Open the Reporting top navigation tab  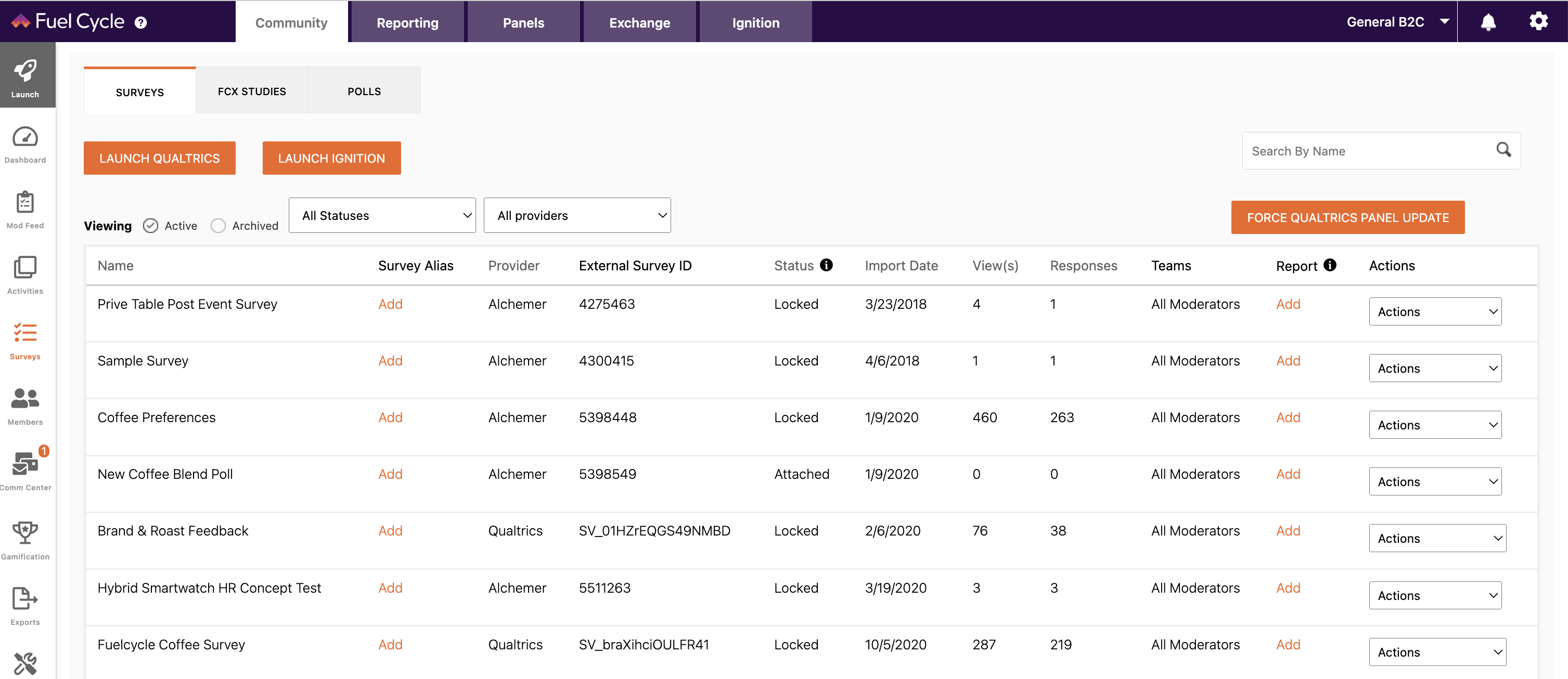click(x=407, y=22)
